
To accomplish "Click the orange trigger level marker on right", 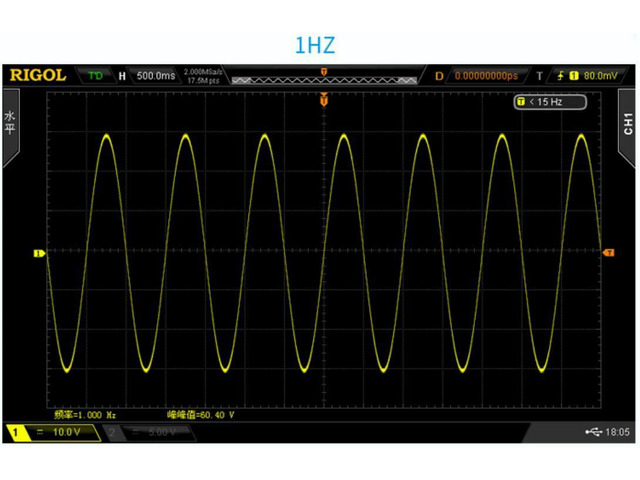I will click(x=609, y=253).
